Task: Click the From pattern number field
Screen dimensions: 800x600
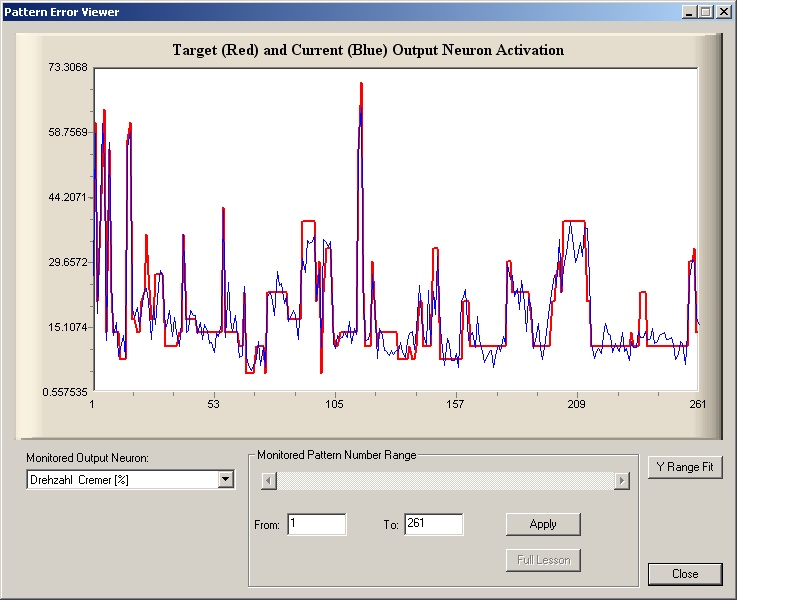Action: (316, 524)
